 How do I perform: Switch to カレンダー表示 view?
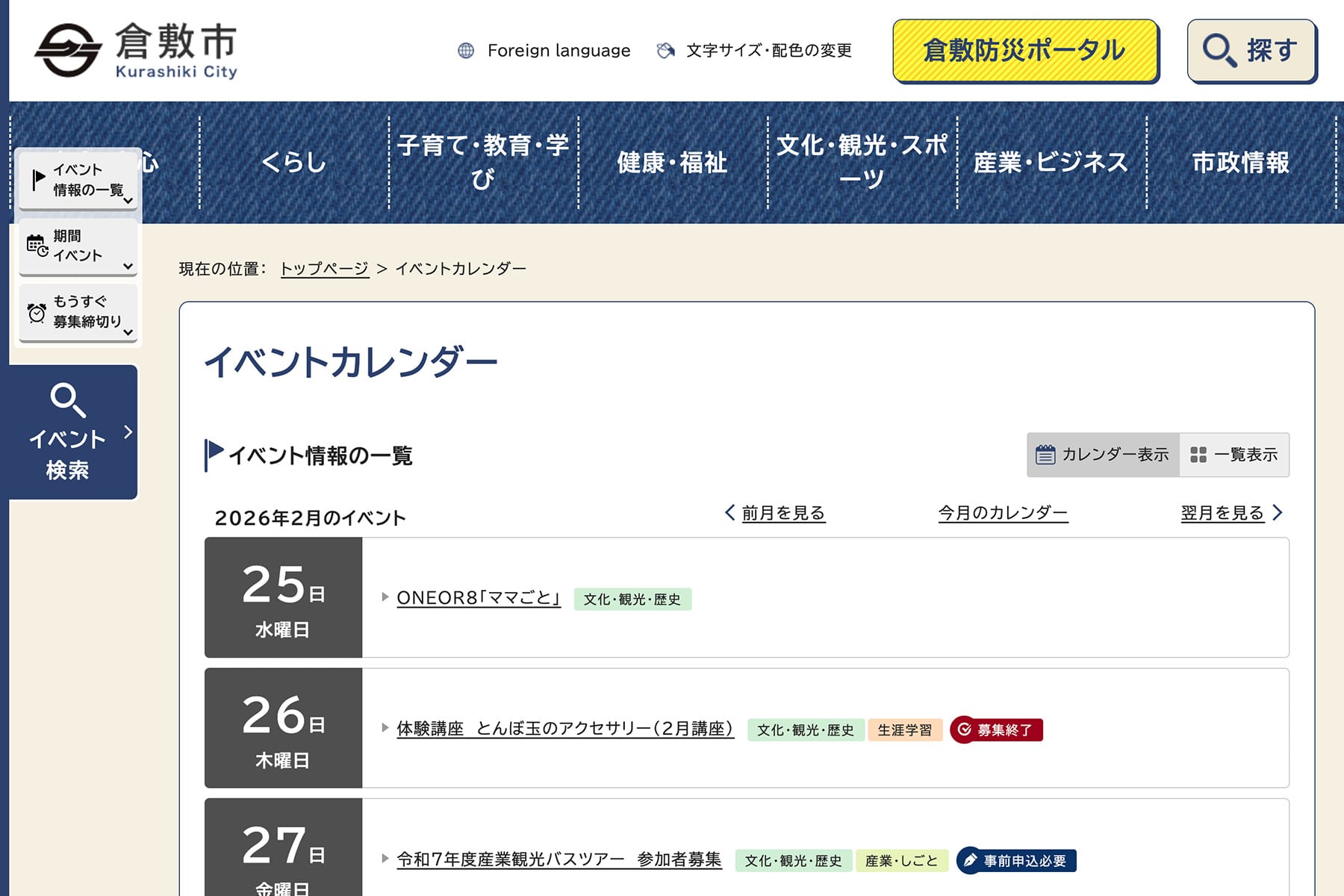click(1103, 455)
